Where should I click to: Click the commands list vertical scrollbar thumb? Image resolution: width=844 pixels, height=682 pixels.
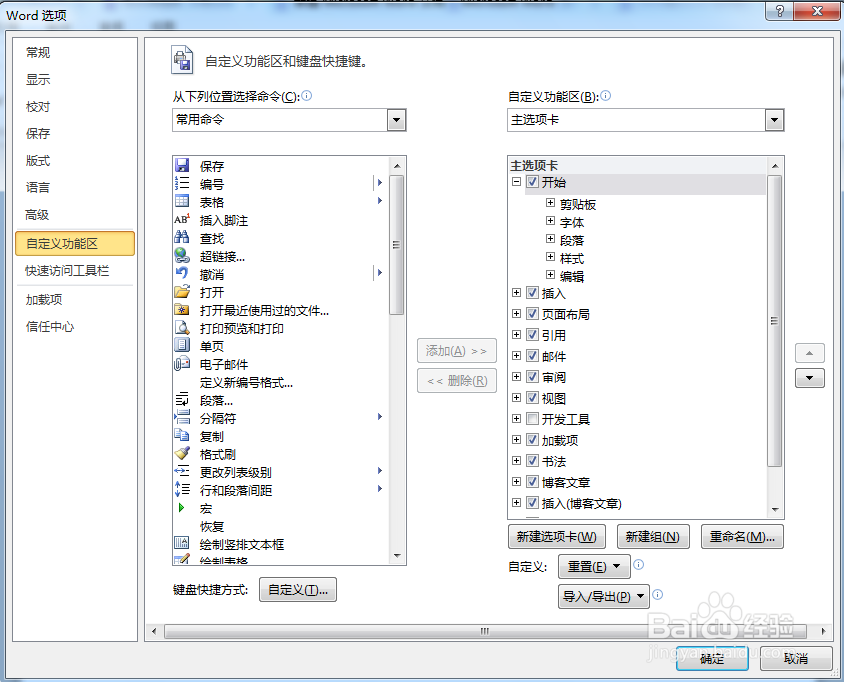(396, 245)
